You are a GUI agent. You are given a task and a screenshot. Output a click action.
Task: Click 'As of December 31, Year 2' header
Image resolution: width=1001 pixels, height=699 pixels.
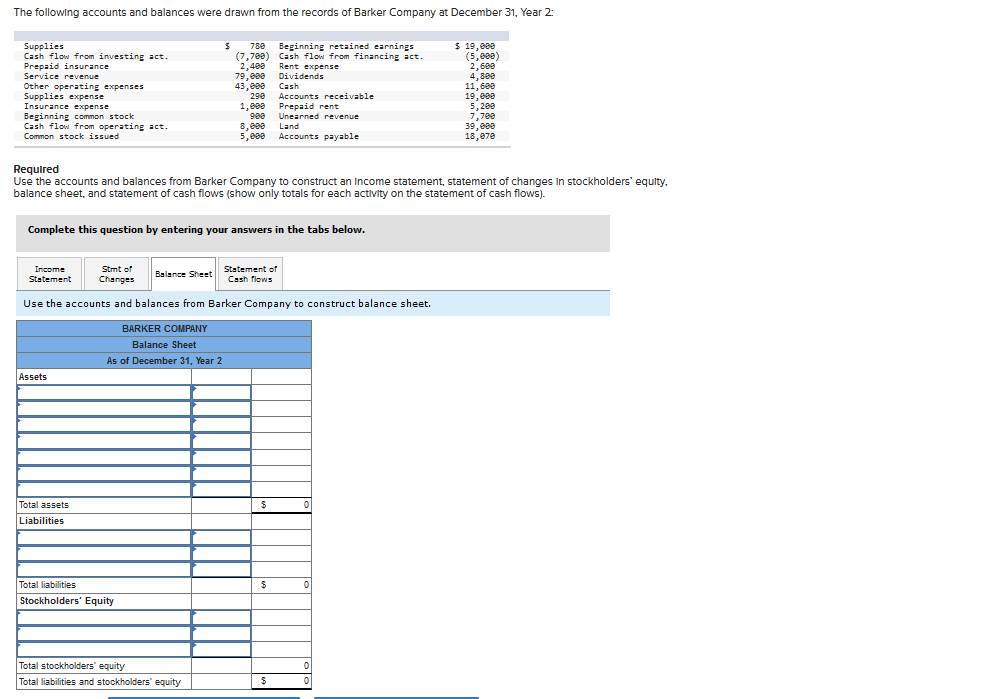(x=164, y=361)
